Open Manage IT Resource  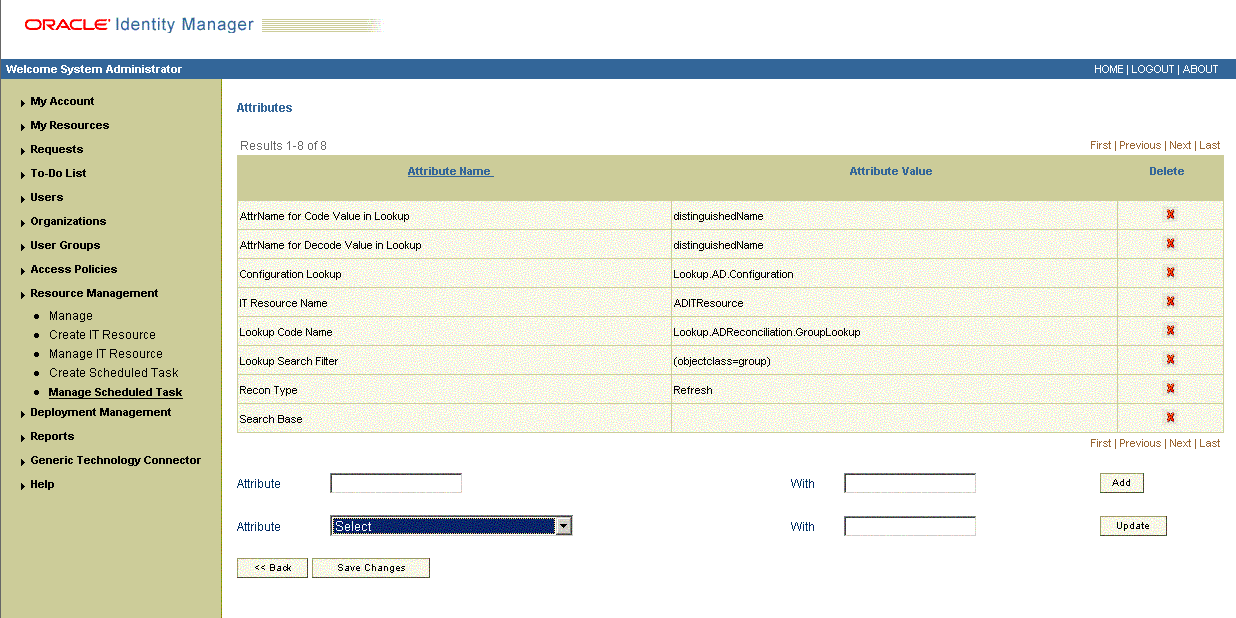point(105,354)
